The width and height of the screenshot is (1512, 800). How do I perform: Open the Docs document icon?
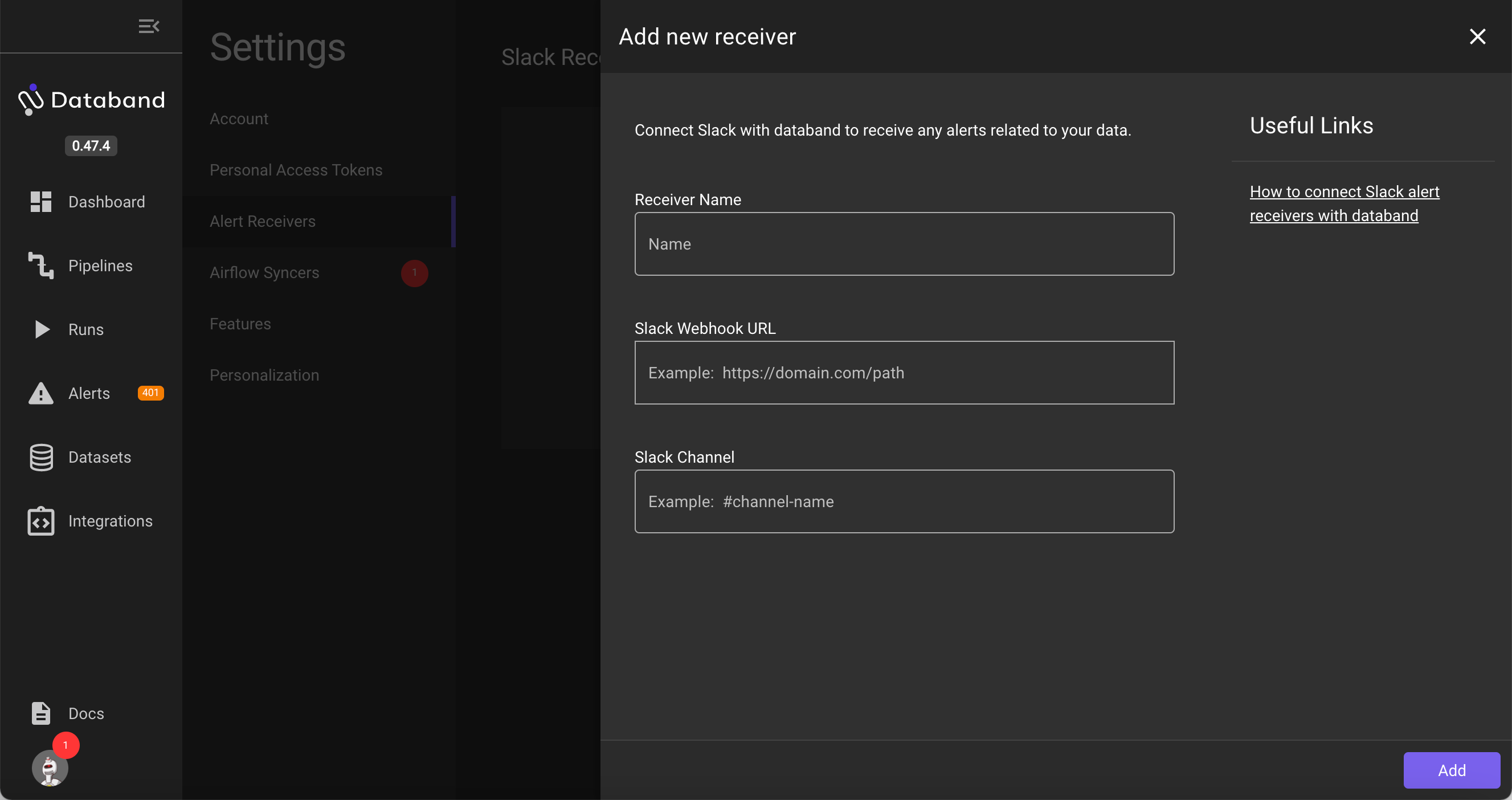[40, 713]
